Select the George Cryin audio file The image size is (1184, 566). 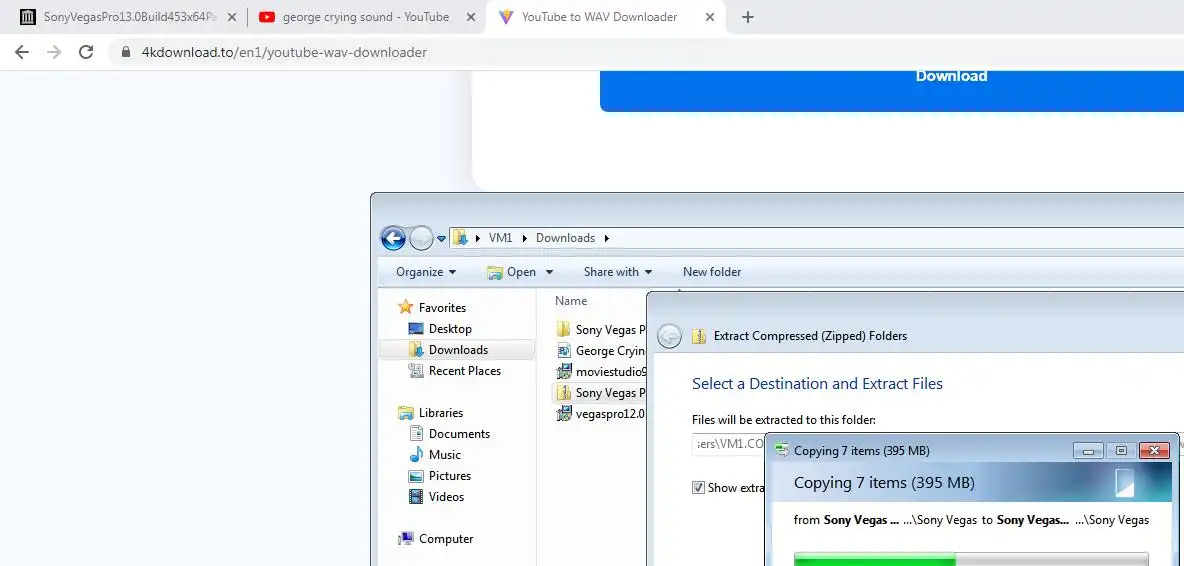tap(600, 351)
